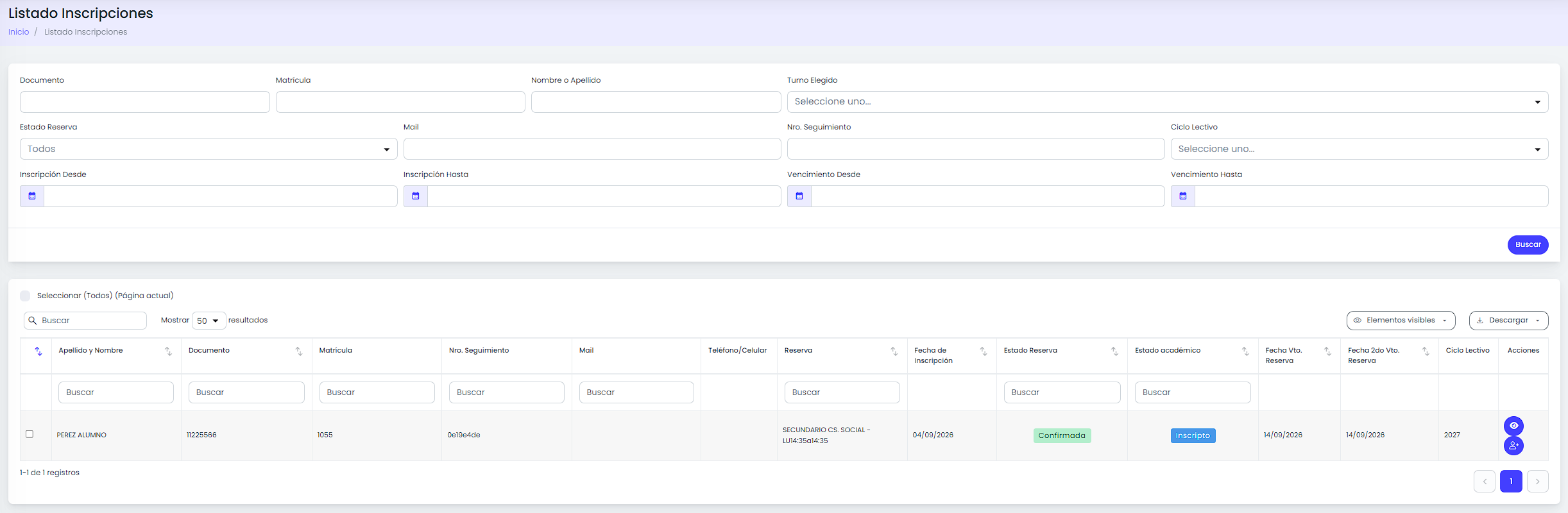Image resolution: width=1568 pixels, height=513 pixels.
Task: Click the Inscripto status badge
Action: [1193, 435]
